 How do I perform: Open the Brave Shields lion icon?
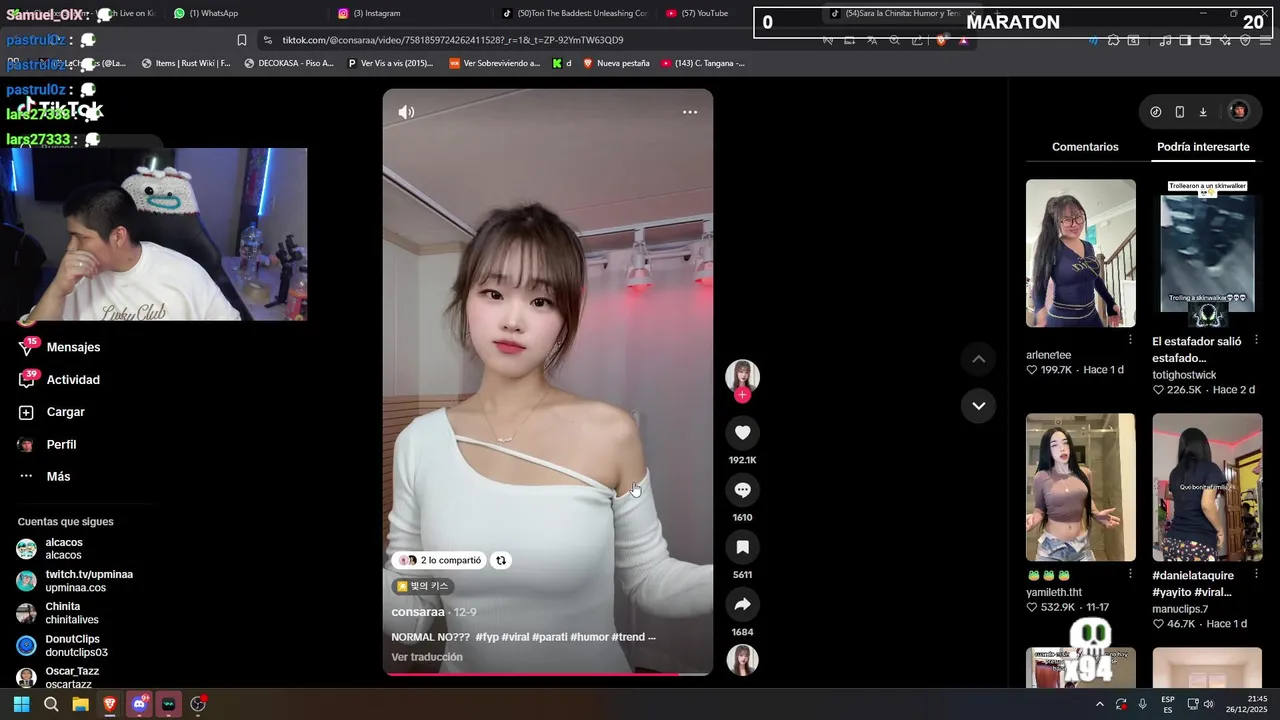[x=941, y=40]
